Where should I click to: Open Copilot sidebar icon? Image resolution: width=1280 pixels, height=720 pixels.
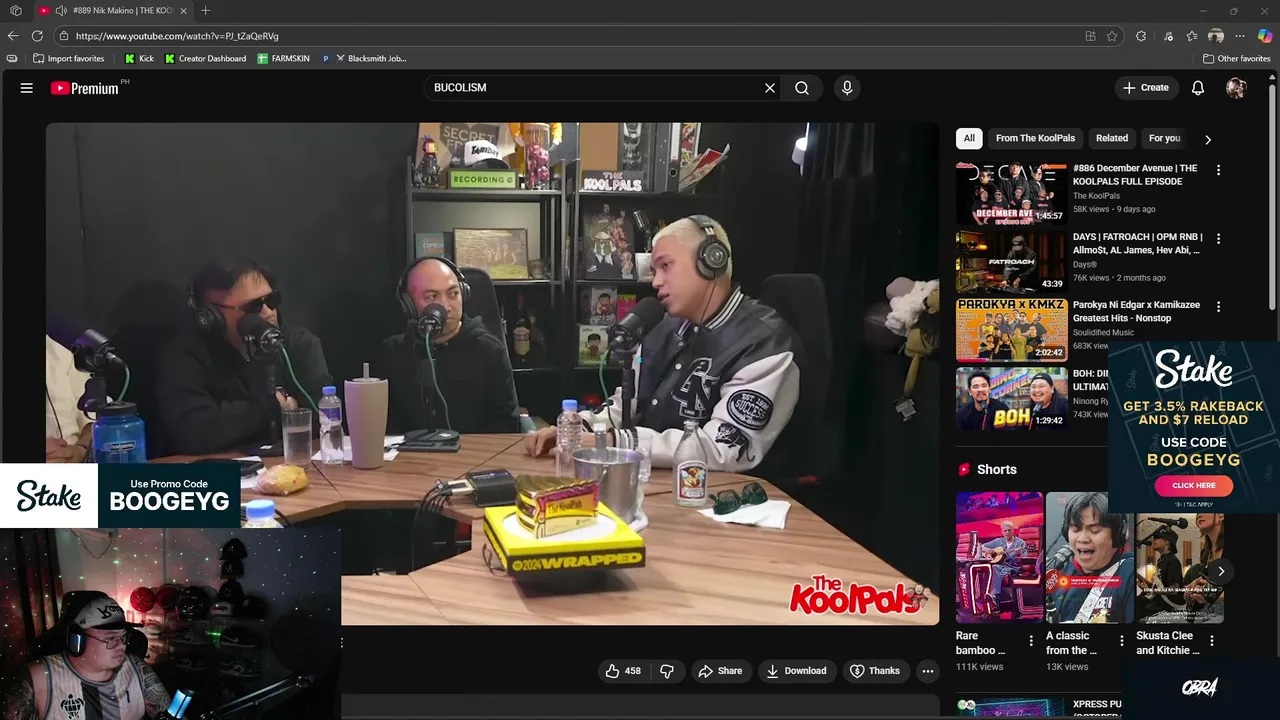(x=1265, y=36)
